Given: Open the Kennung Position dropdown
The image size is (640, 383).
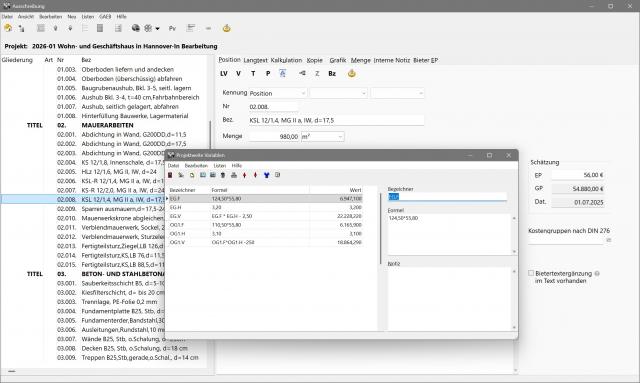Looking at the screenshot, I should point(278,93).
